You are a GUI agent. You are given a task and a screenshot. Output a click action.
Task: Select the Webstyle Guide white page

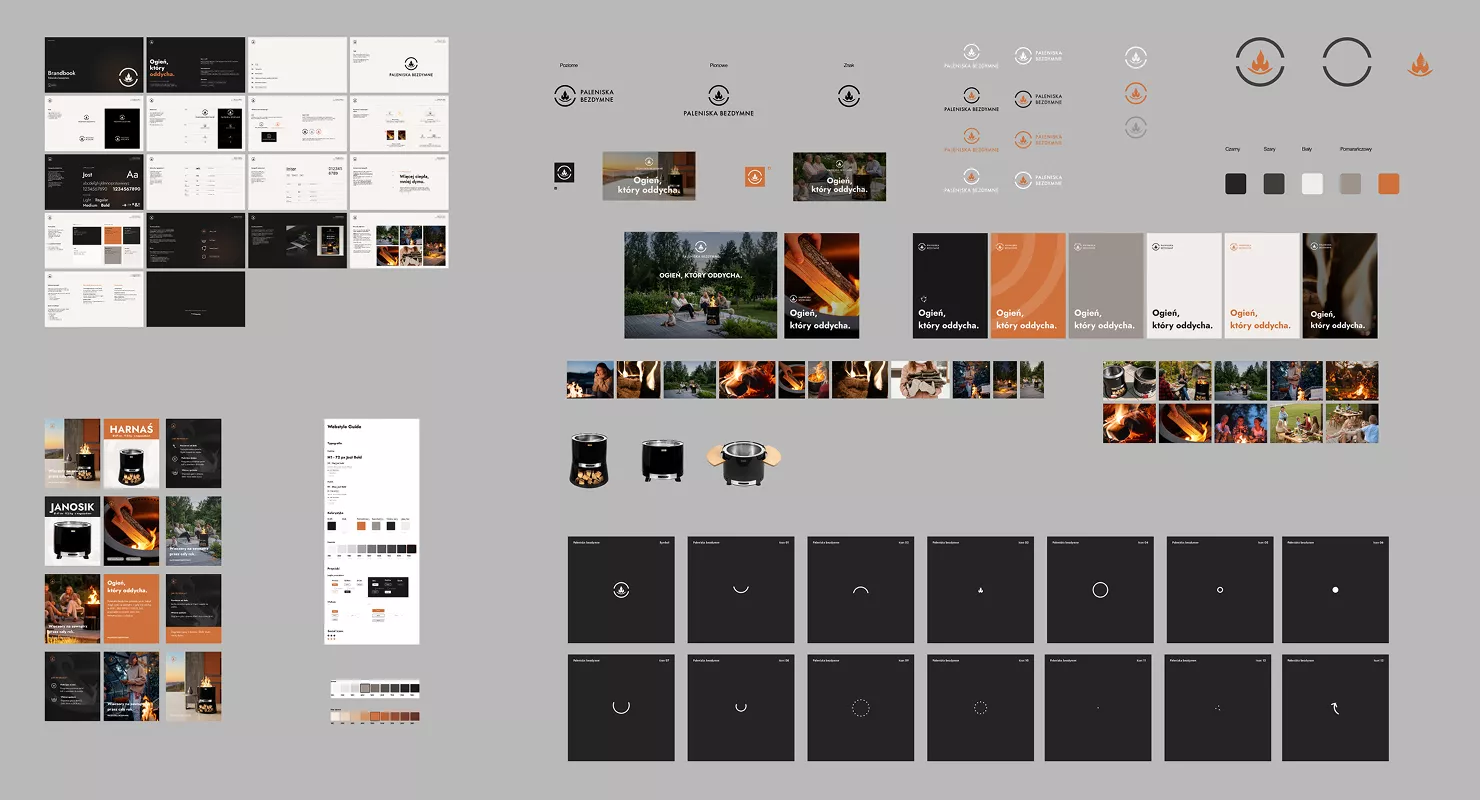pyautogui.click(x=372, y=531)
